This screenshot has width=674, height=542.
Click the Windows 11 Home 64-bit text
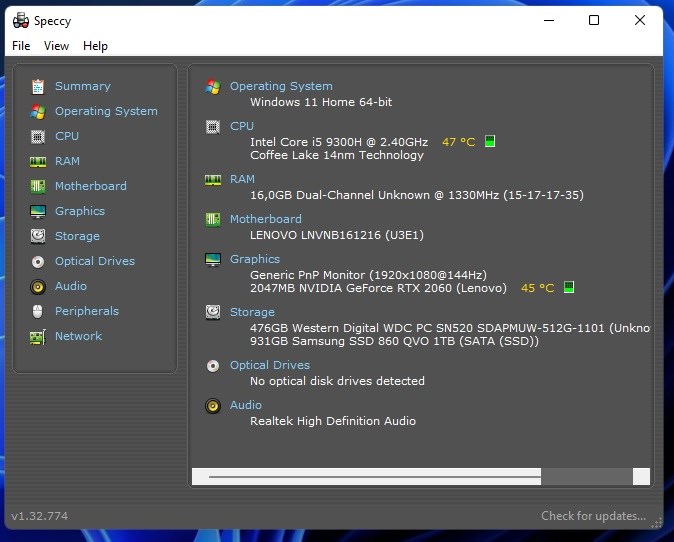[x=321, y=102]
